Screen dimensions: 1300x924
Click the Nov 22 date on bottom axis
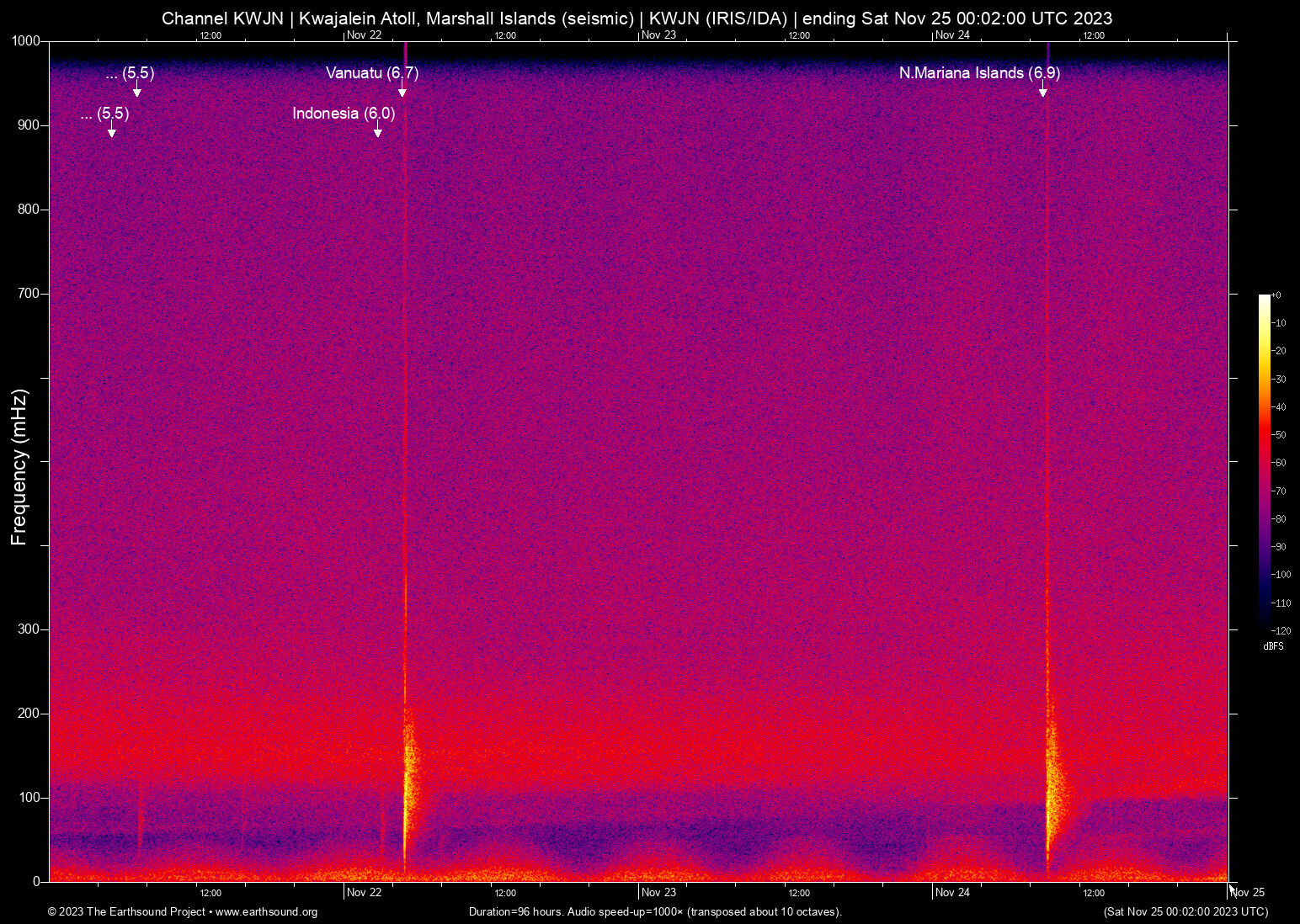click(364, 893)
